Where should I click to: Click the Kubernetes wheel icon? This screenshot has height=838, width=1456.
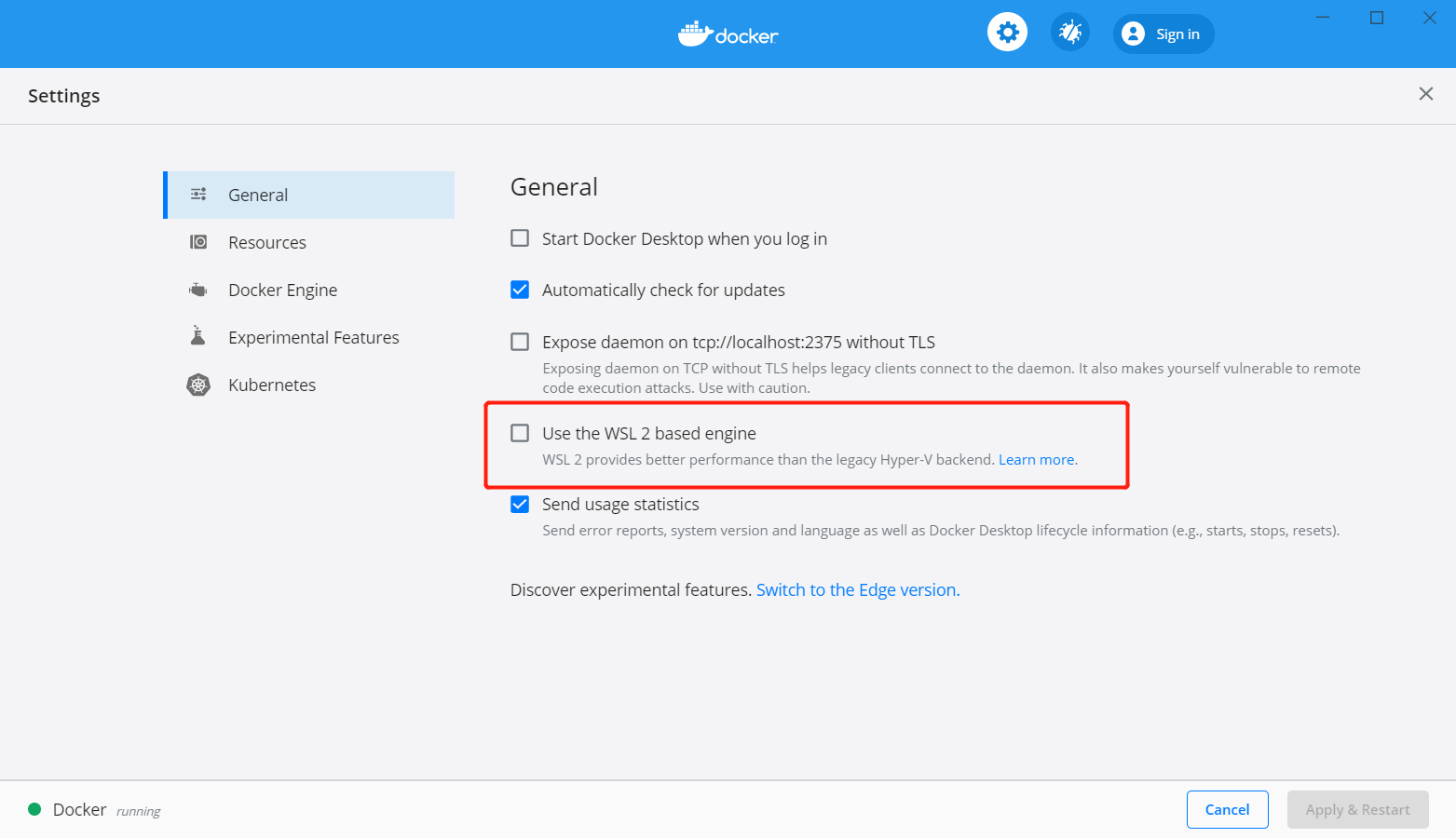(x=198, y=385)
